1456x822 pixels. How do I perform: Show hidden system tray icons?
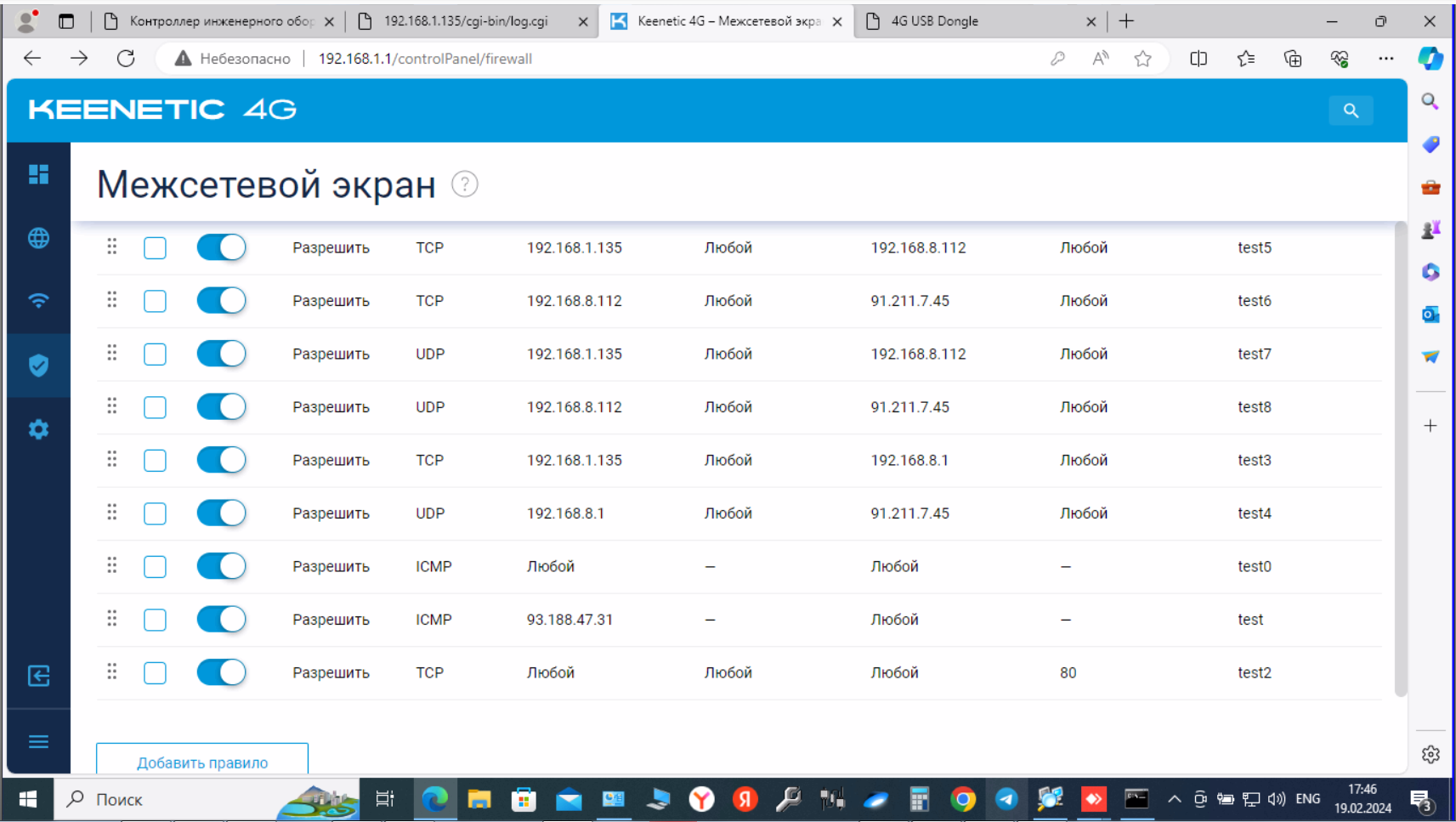pyautogui.click(x=1174, y=799)
